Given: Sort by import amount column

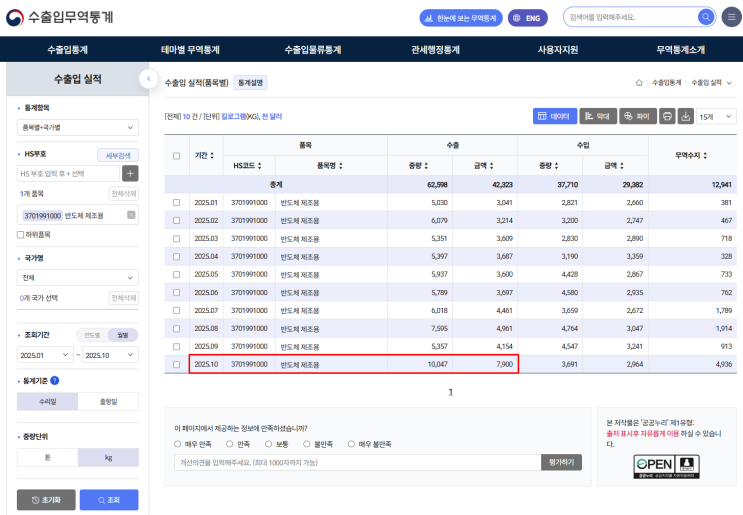Looking at the screenshot, I should tap(622, 165).
